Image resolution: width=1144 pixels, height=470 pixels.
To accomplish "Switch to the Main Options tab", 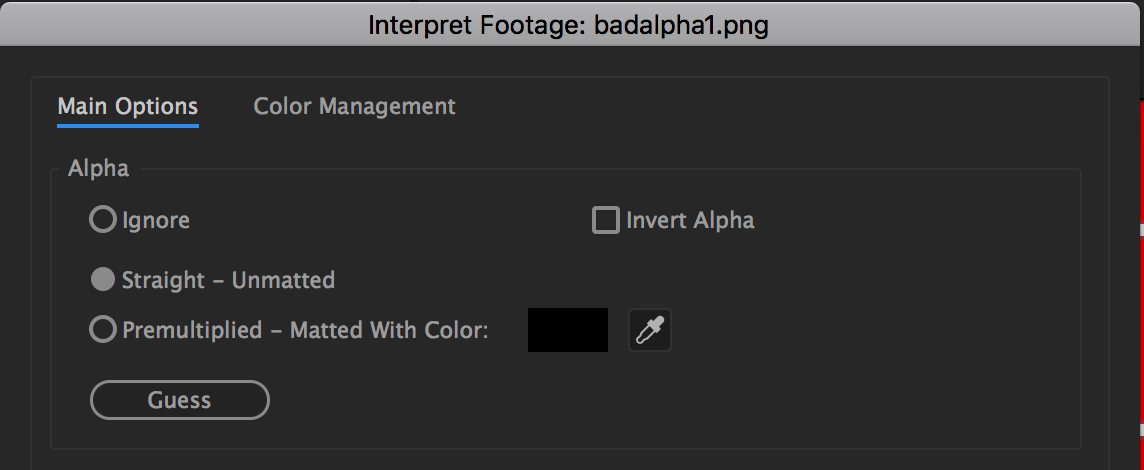I will tap(127, 106).
